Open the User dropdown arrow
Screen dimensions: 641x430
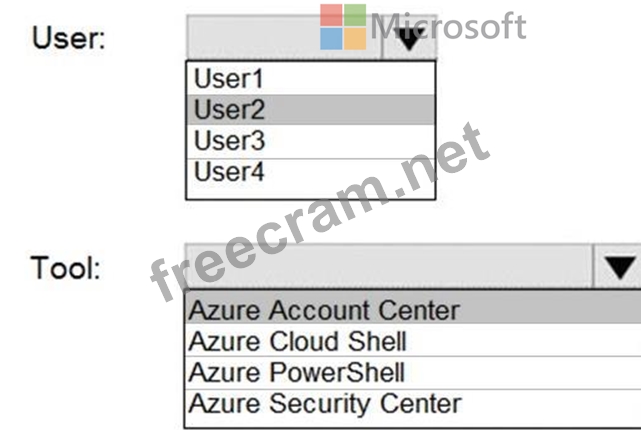click(x=410, y=38)
